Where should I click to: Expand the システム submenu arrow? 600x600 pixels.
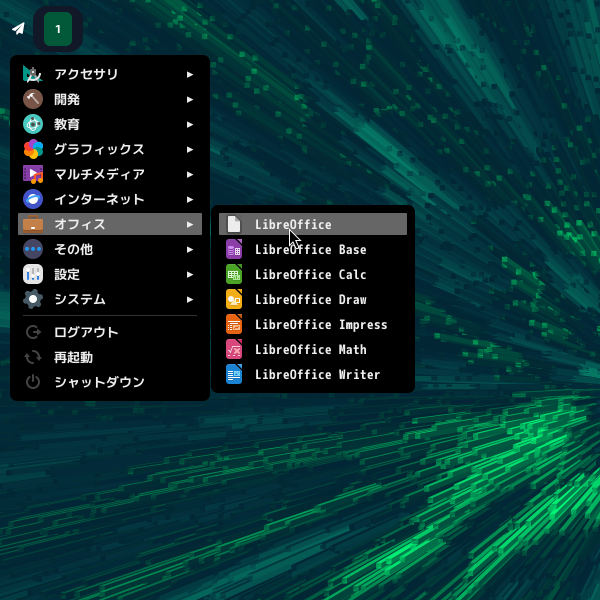pyautogui.click(x=190, y=299)
